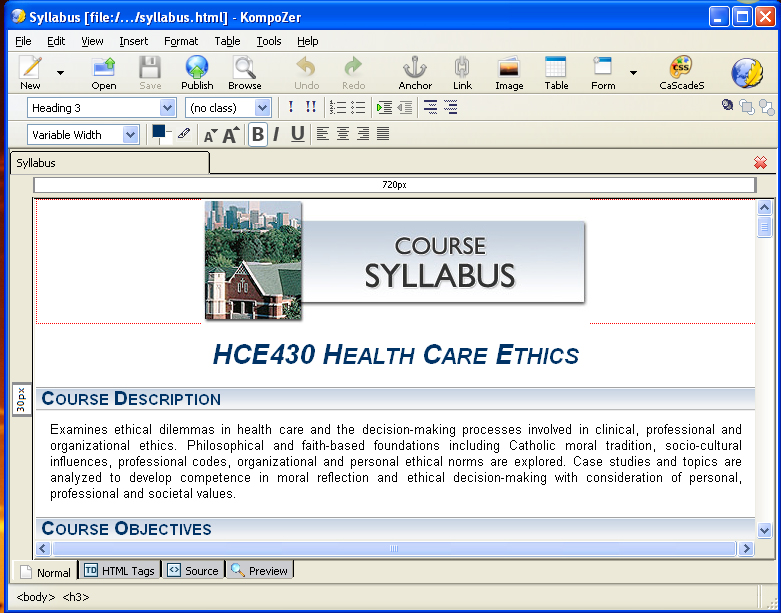
Task: Insert a Form from toolbar
Action: point(603,73)
